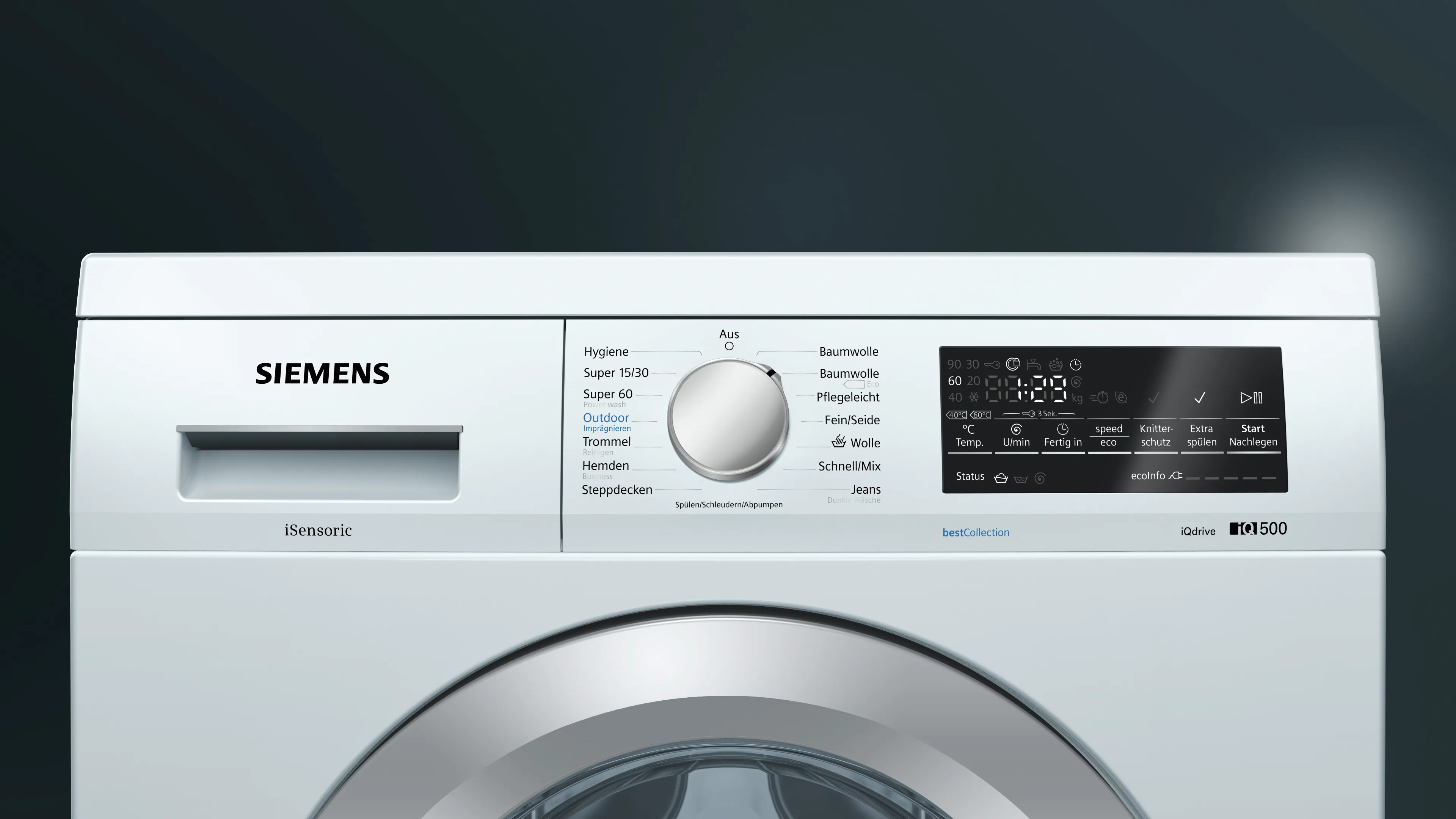Image resolution: width=1456 pixels, height=819 pixels.
Task: Select the Super 15/30 program
Action: [616, 373]
